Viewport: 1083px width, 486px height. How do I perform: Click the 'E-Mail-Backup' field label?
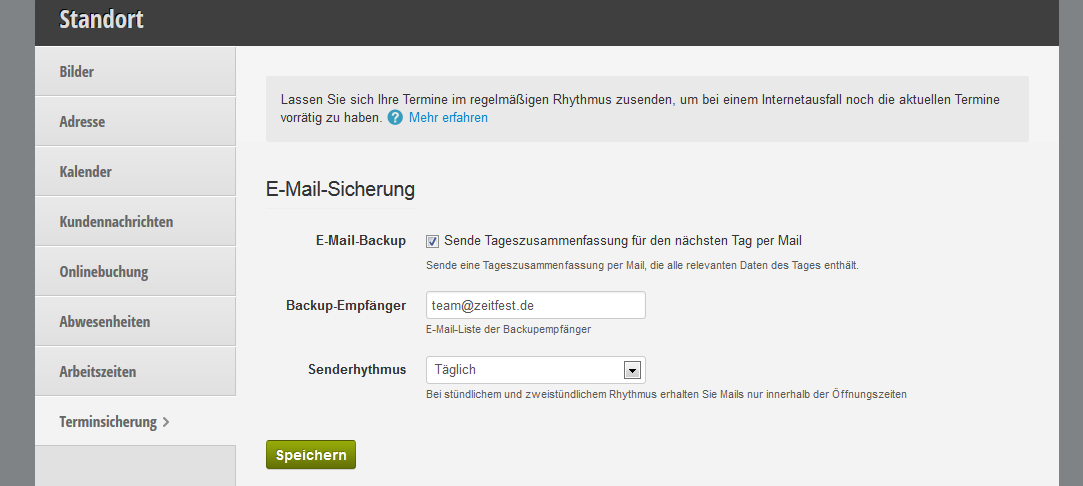point(361,241)
